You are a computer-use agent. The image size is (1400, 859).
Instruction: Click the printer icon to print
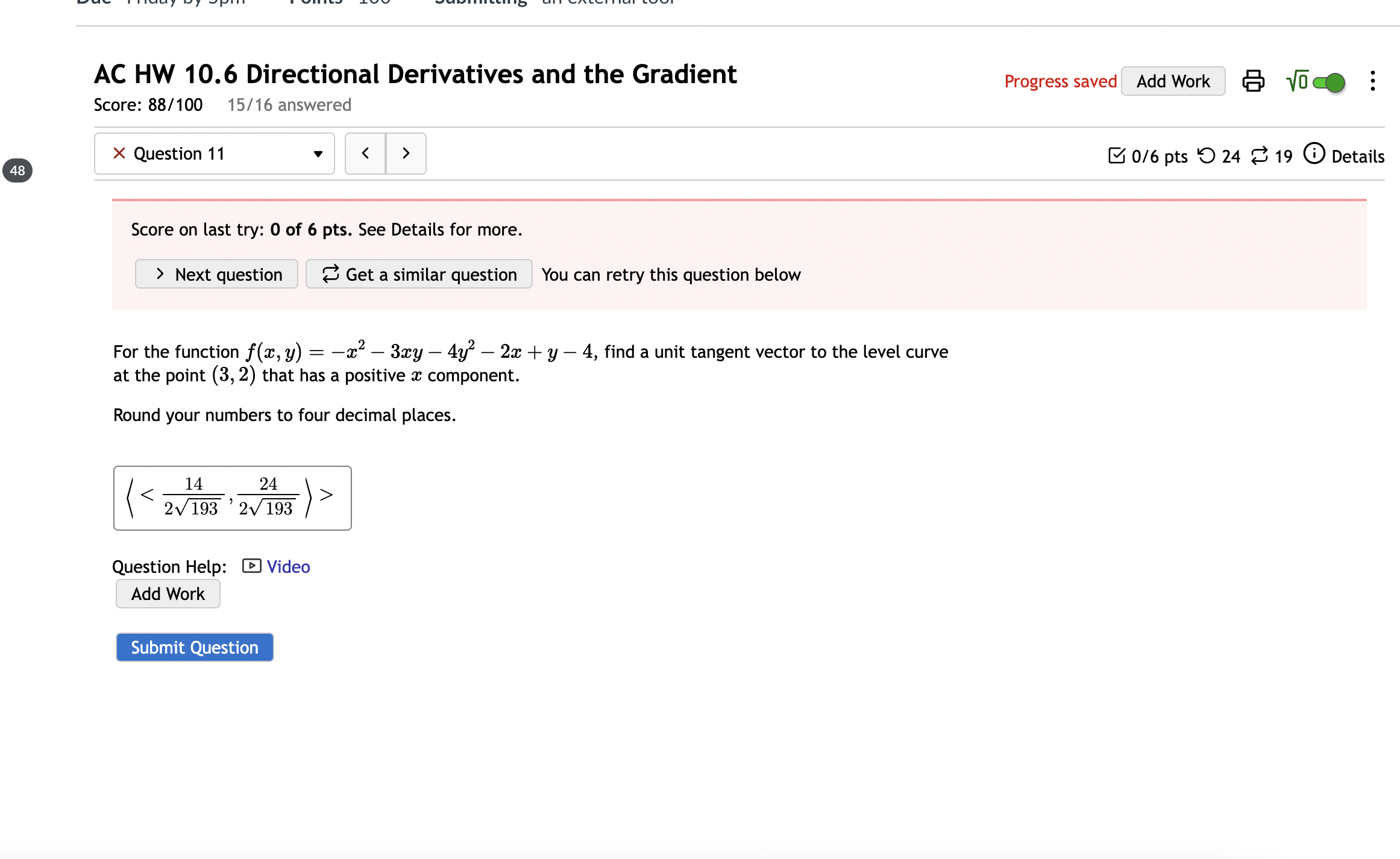coord(1254,80)
